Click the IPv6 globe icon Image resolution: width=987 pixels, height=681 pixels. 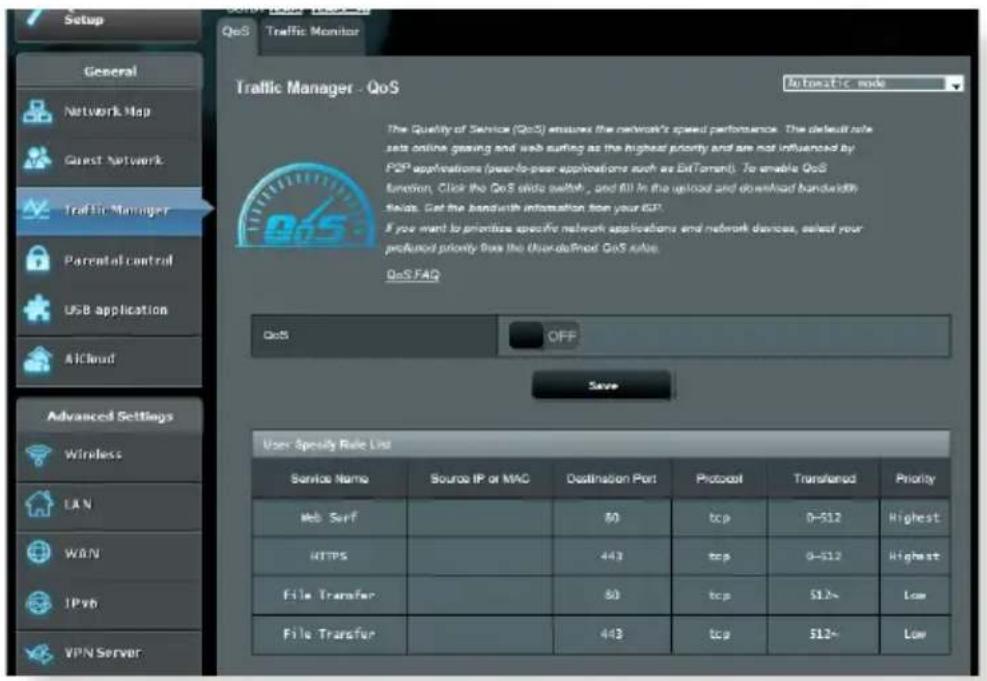click(39, 602)
